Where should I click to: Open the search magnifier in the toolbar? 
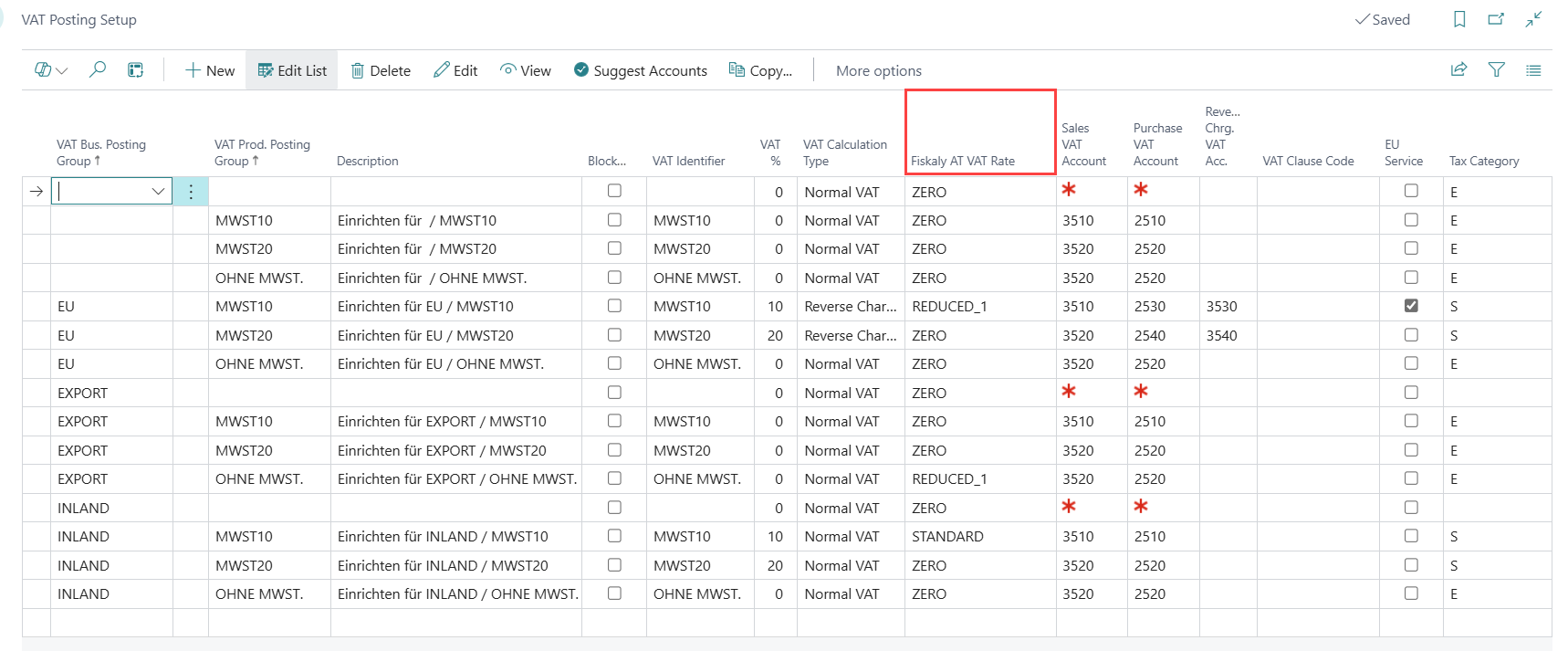97,70
